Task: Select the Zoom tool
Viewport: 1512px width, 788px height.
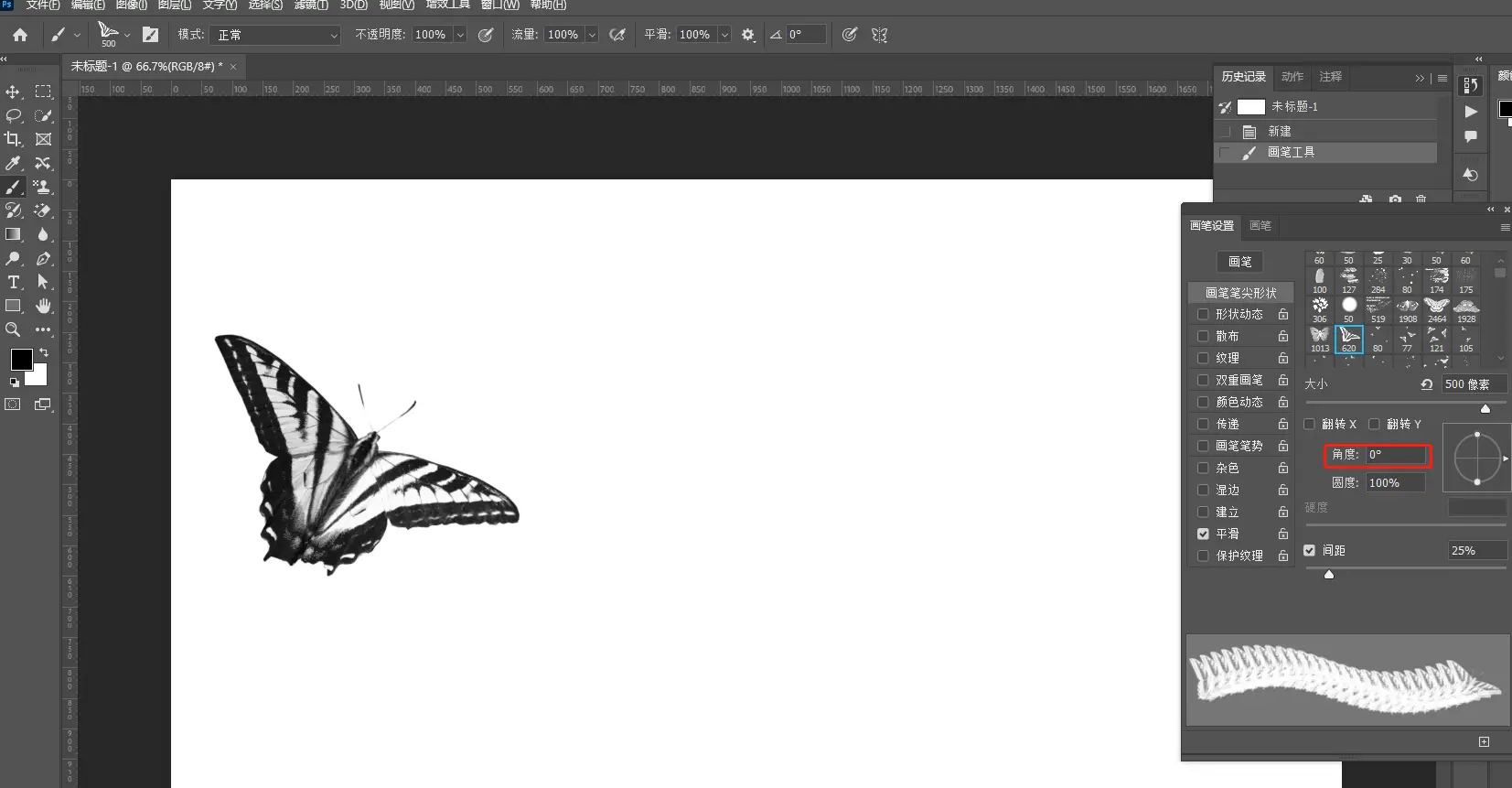Action: click(x=13, y=329)
